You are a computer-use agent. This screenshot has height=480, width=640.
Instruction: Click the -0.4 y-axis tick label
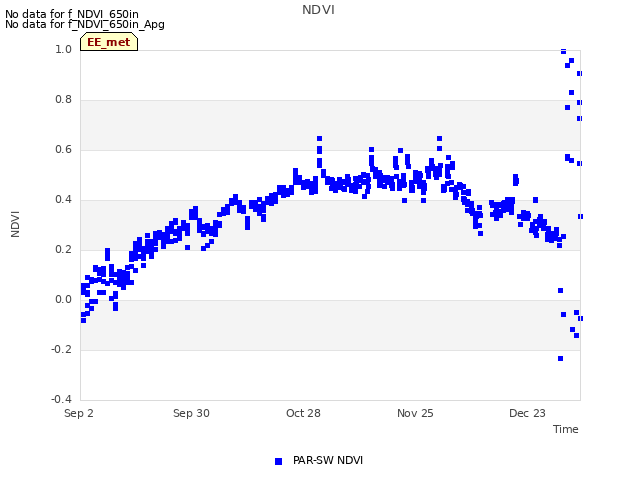[x=61, y=399]
